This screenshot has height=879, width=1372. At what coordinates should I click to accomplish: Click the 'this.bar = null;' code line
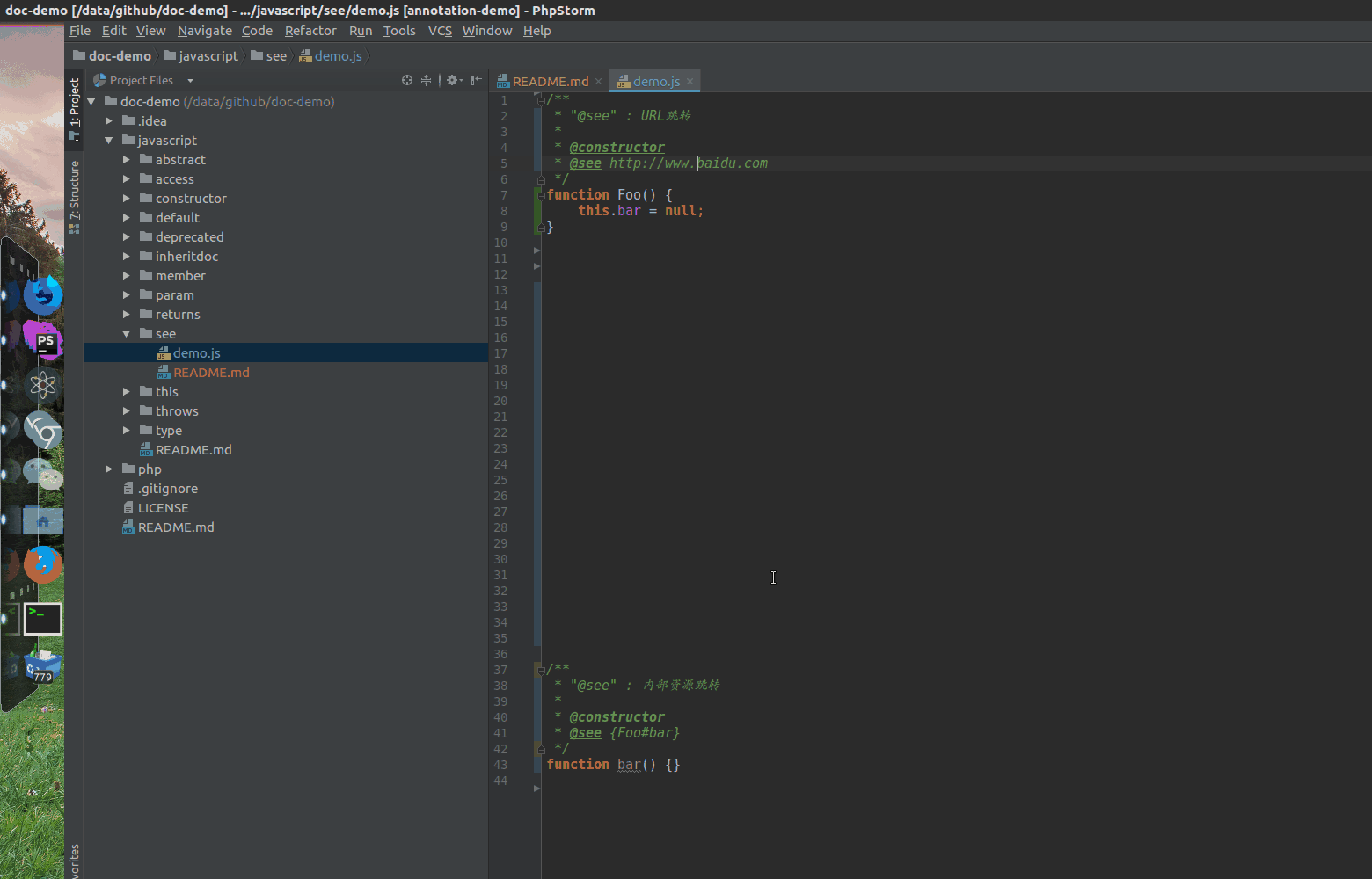pyautogui.click(x=641, y=211)
